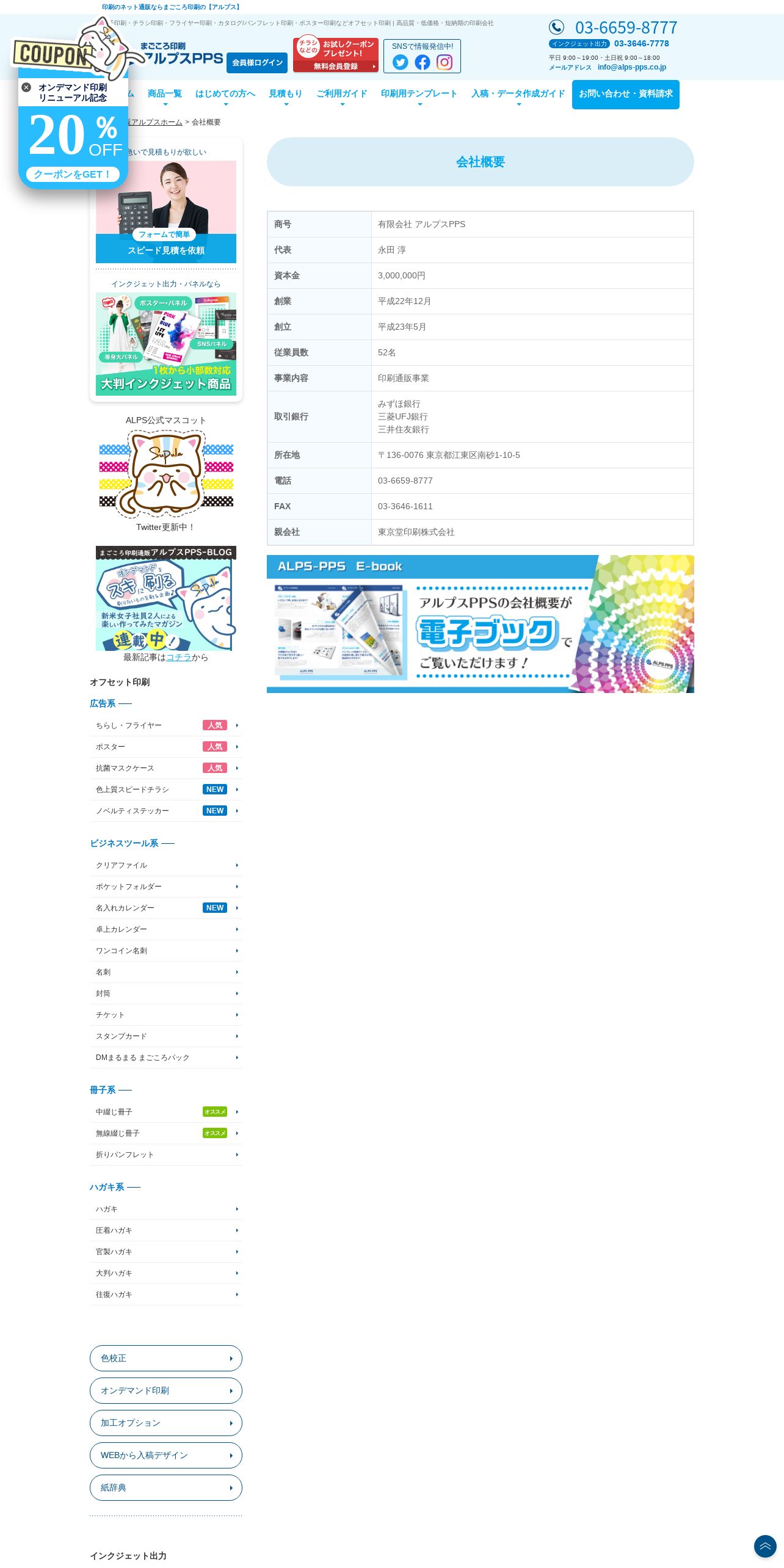The image size is (784, 1568).
Task: Open the 印刷用テンプレート menu
Action: coord(419,95)
